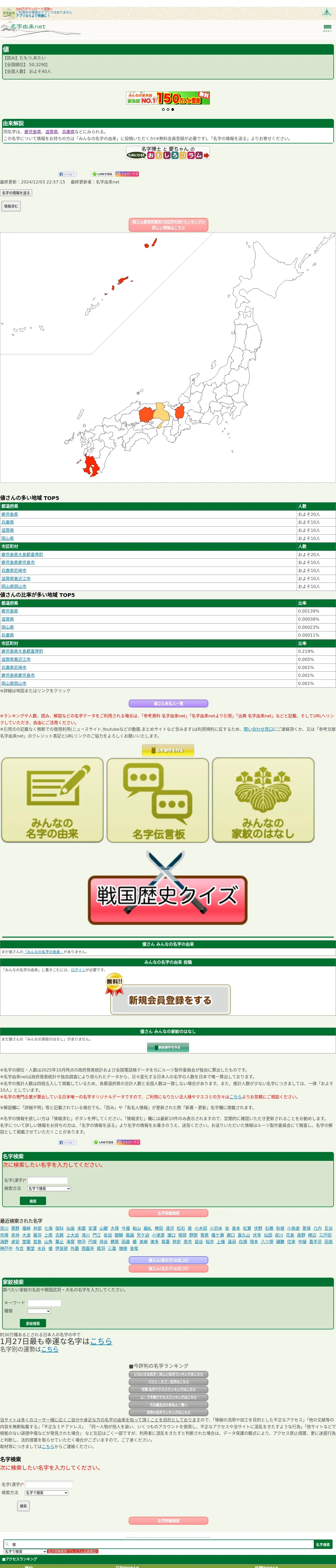
Task: Follow the 問い合わせ窓口 link
Action: tap(259, 729)
